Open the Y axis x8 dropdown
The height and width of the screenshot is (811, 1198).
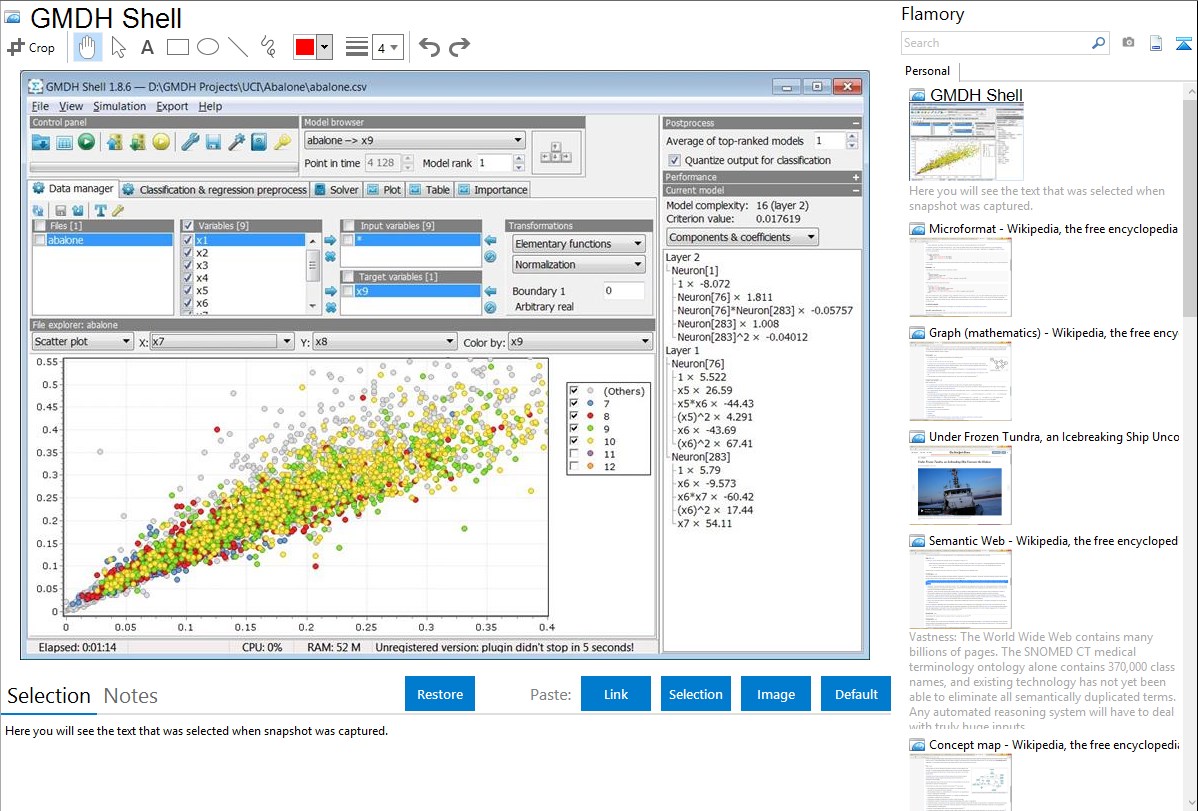coord(385,342)
